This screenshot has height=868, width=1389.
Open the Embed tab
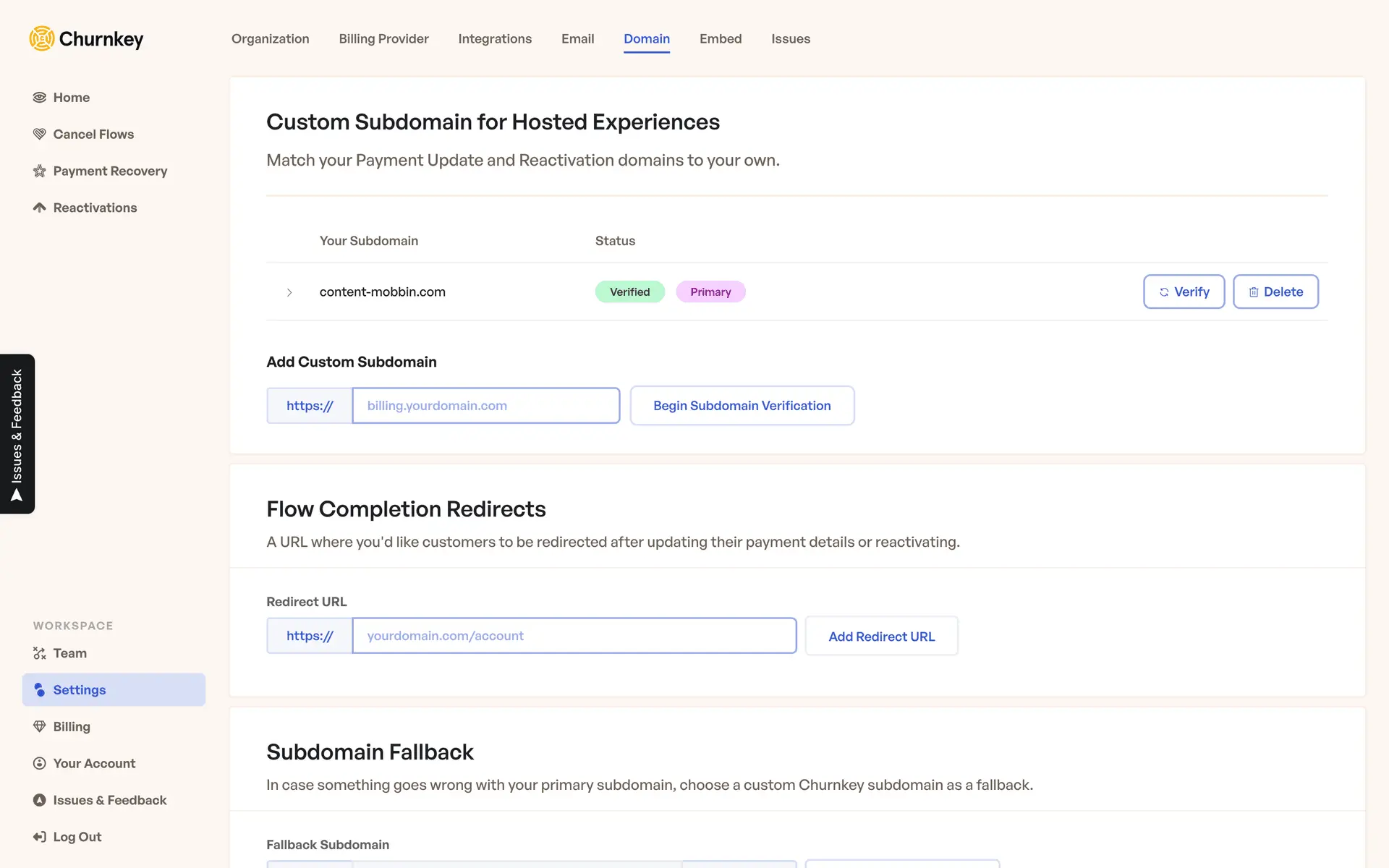click(720, 39)
